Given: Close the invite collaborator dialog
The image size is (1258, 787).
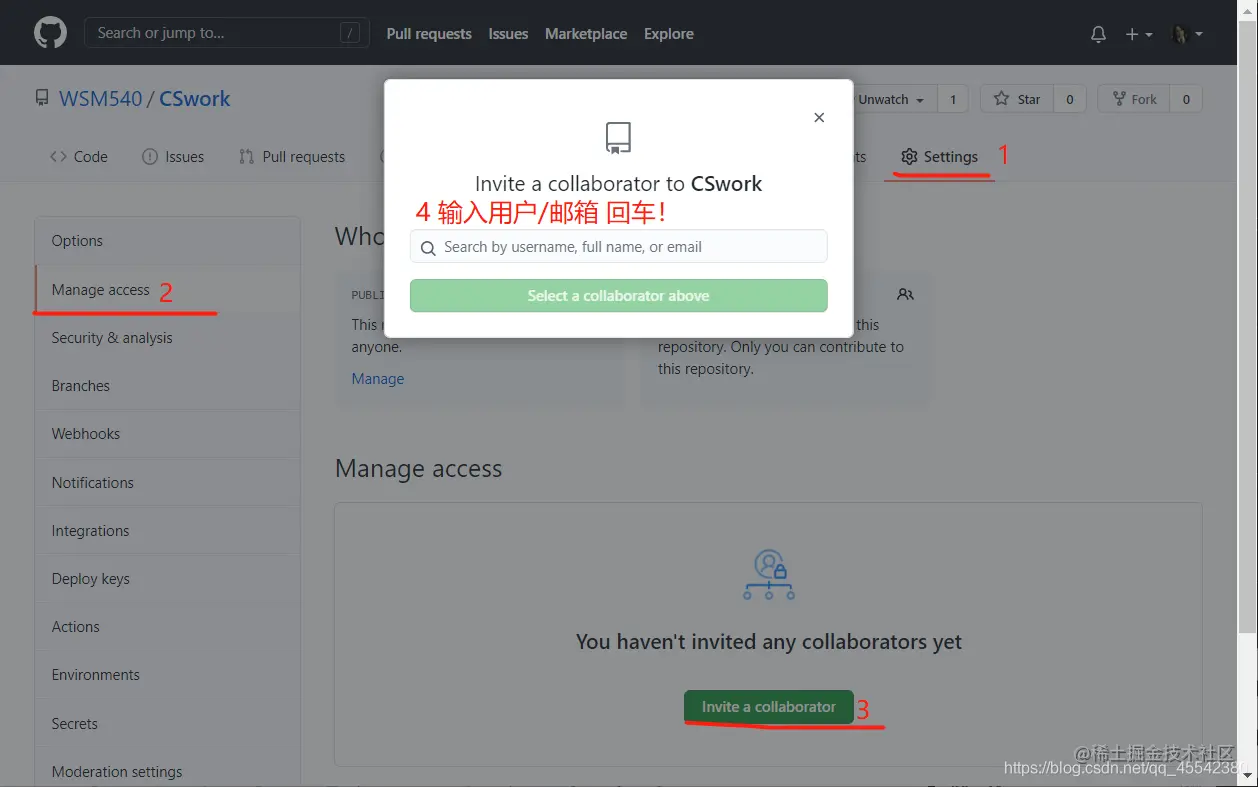Looking at the screenshot, I should (819, 117).
